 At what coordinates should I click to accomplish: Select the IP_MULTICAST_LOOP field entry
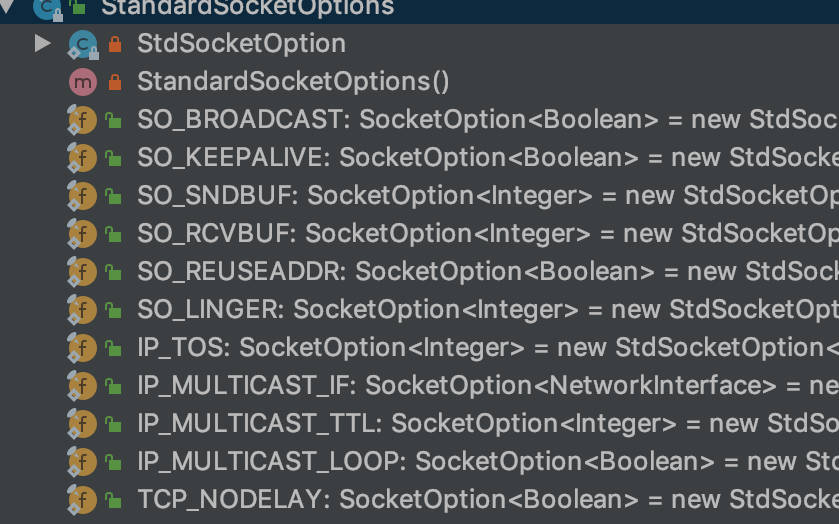pyautogui.click(x=420, y=462)
